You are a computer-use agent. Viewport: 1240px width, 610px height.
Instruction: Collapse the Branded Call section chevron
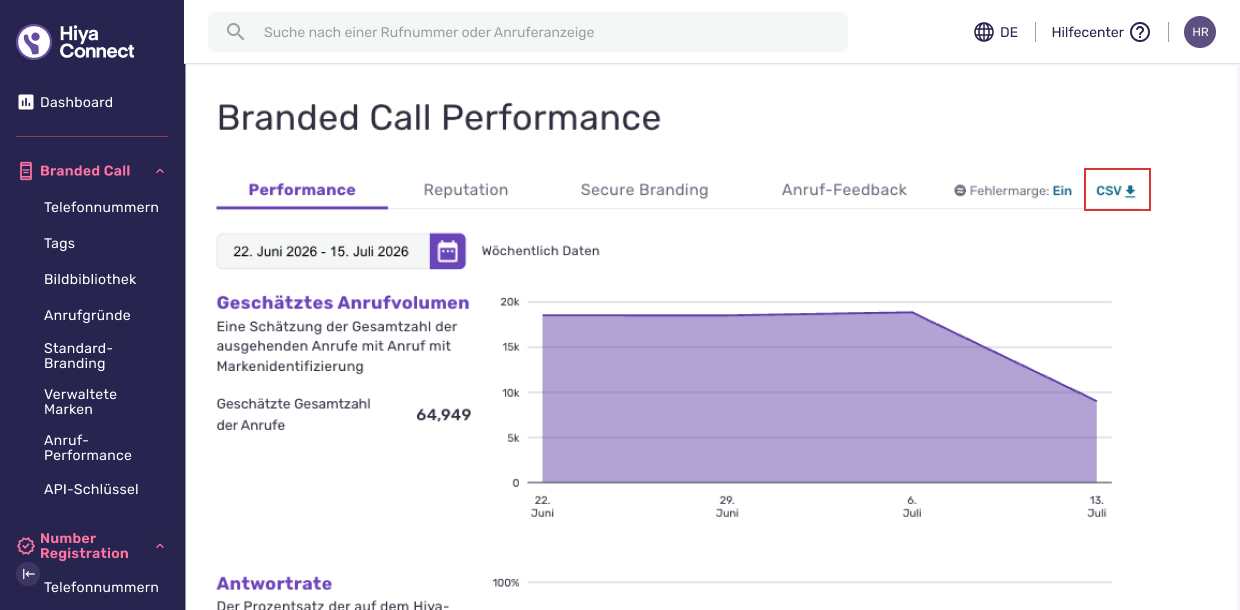160,171
